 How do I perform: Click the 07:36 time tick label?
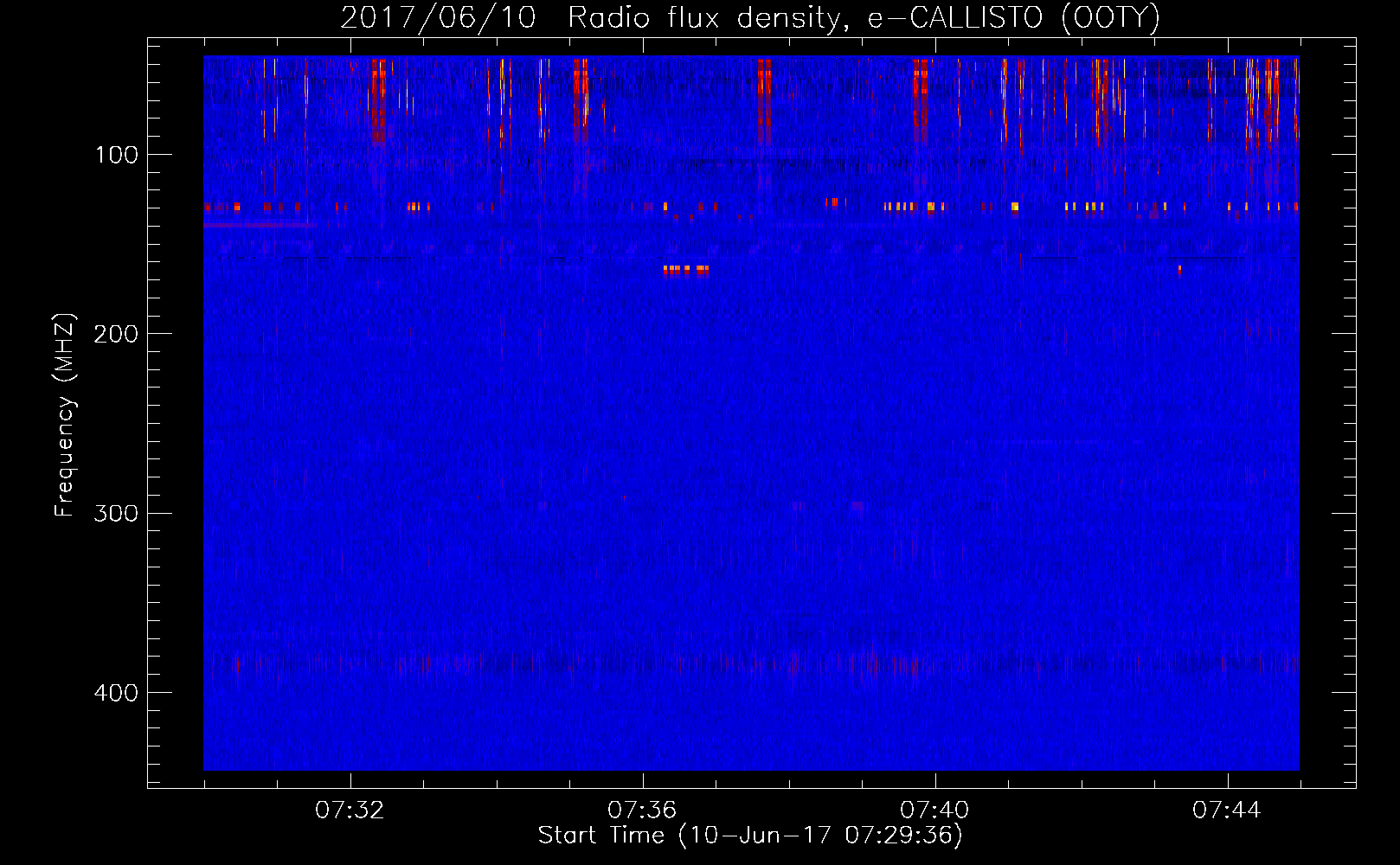642,811
